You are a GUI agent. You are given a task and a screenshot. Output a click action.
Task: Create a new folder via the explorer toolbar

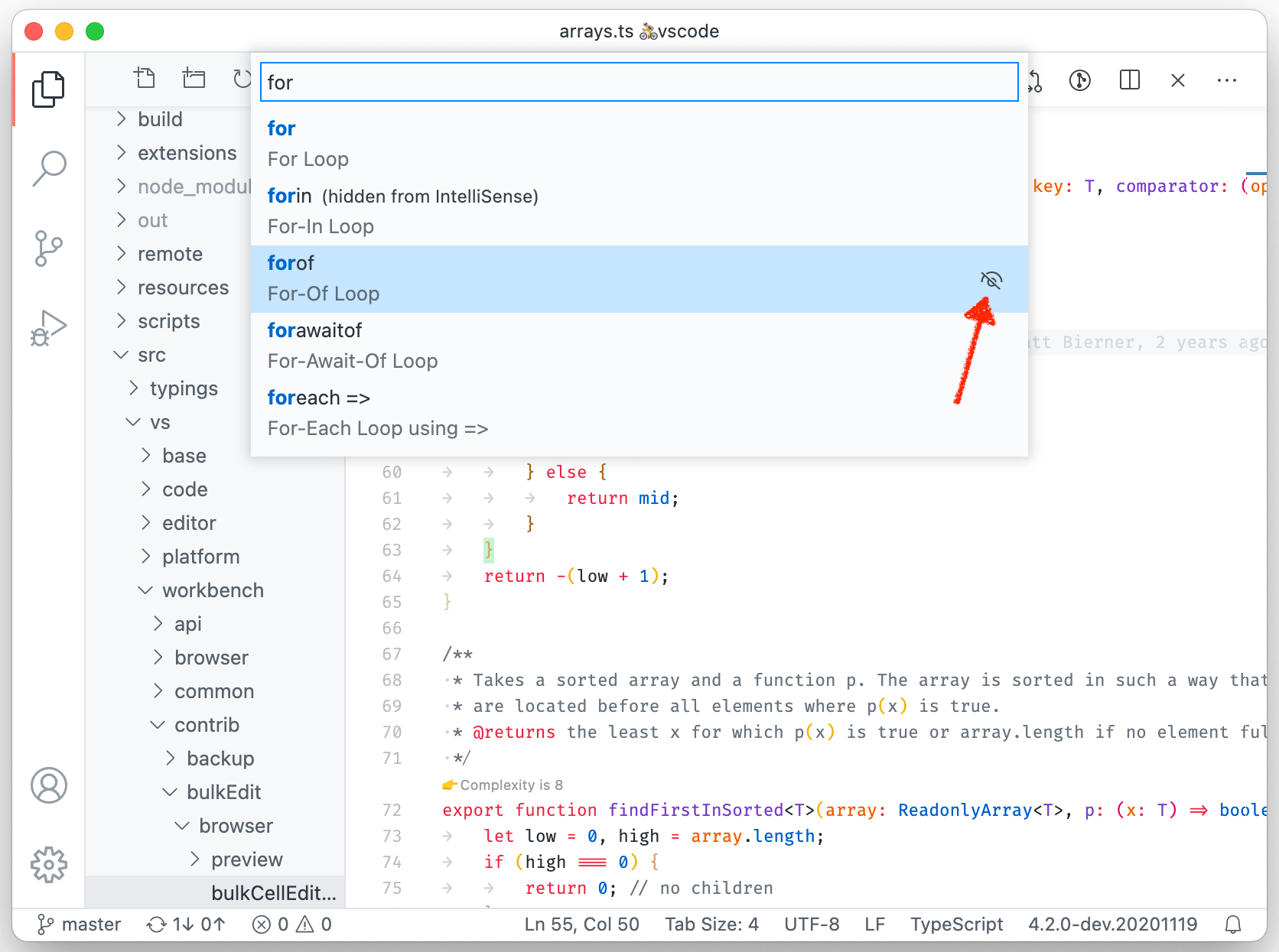point(194,78)
